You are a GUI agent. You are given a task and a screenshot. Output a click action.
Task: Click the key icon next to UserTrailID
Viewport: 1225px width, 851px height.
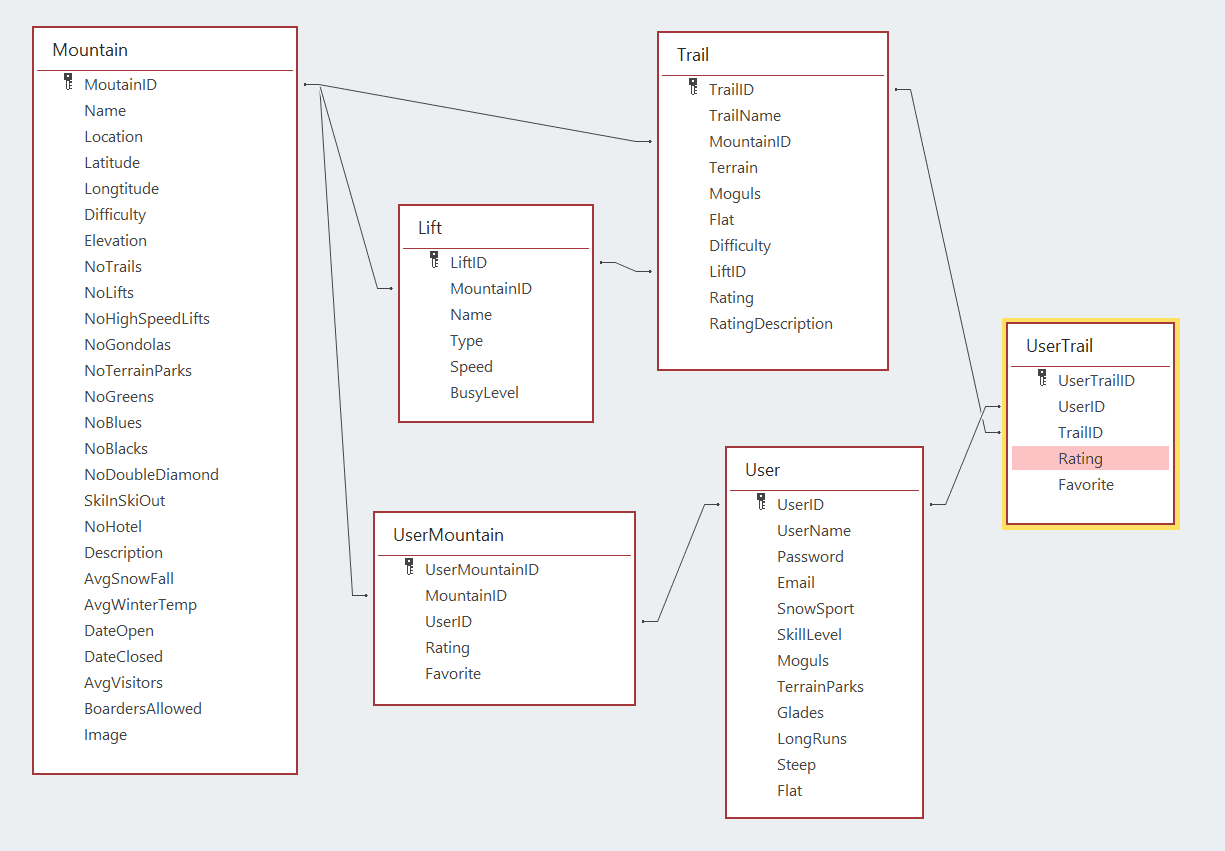[1042, 379]
